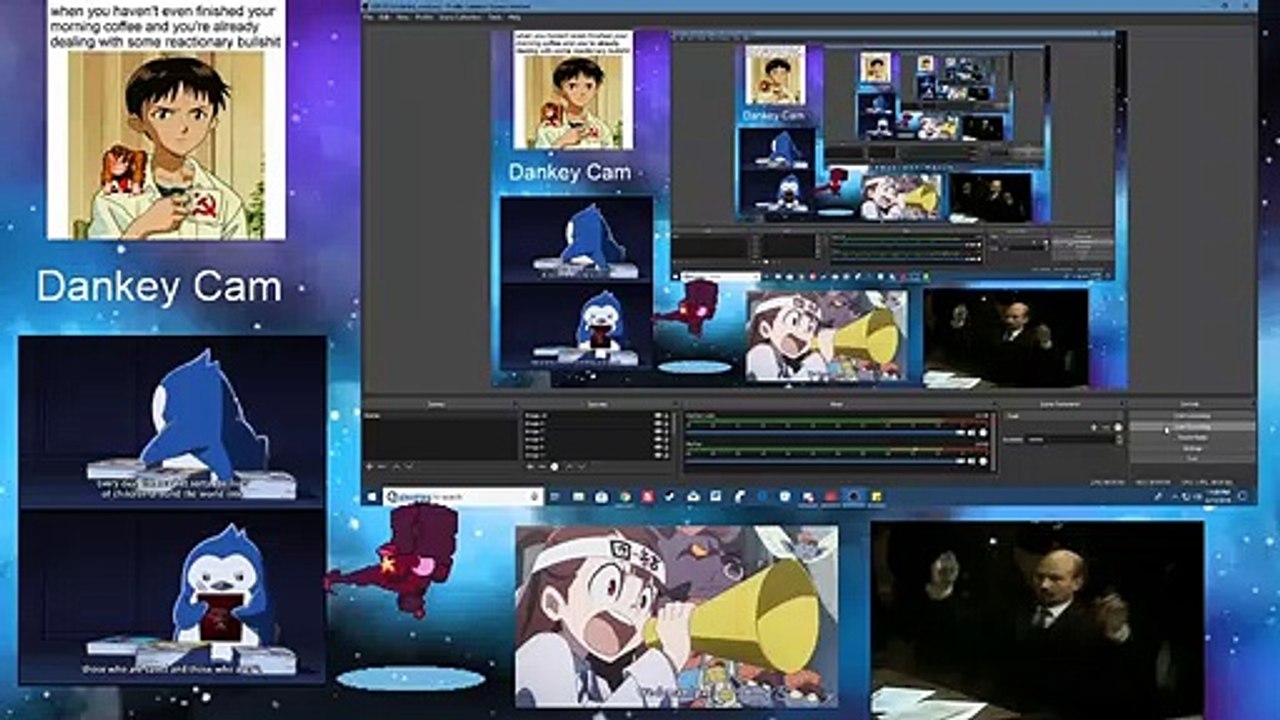Click Start Streaming in Controls panel
Image resolution: width=1280 pixels, height=720 pixels.
tap(1191, 416)
